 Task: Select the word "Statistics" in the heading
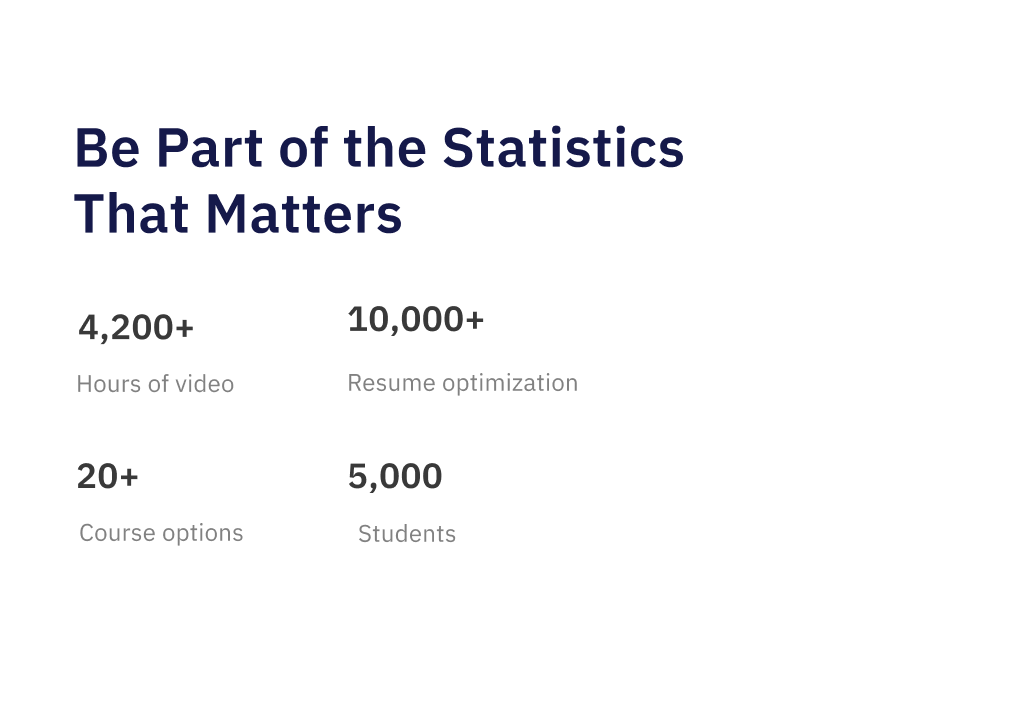[x=563, y=148]
